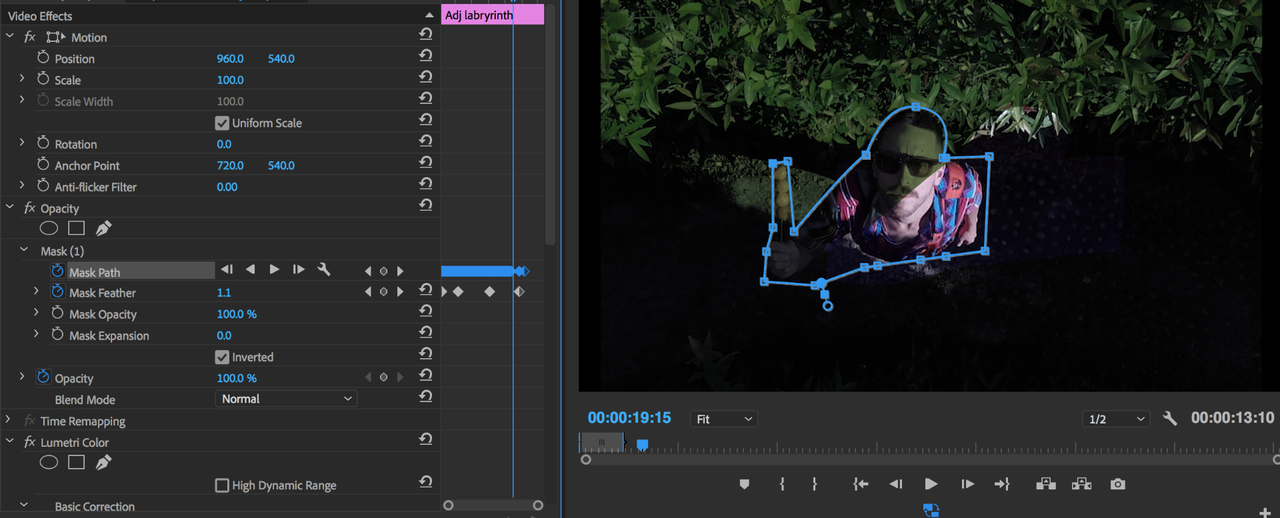The image size is (1280, 518).
Task: Play the program monitor
Action: click(931, 484)
